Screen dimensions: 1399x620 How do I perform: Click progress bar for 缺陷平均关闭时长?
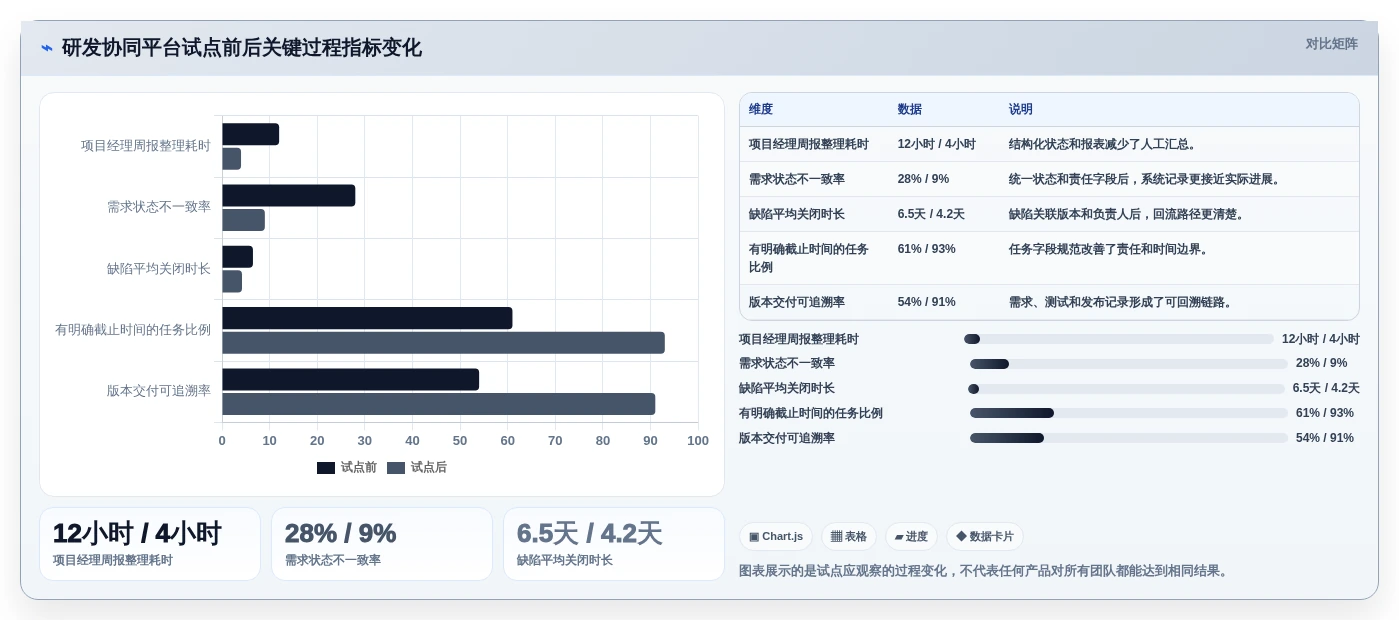point(1126,389)
